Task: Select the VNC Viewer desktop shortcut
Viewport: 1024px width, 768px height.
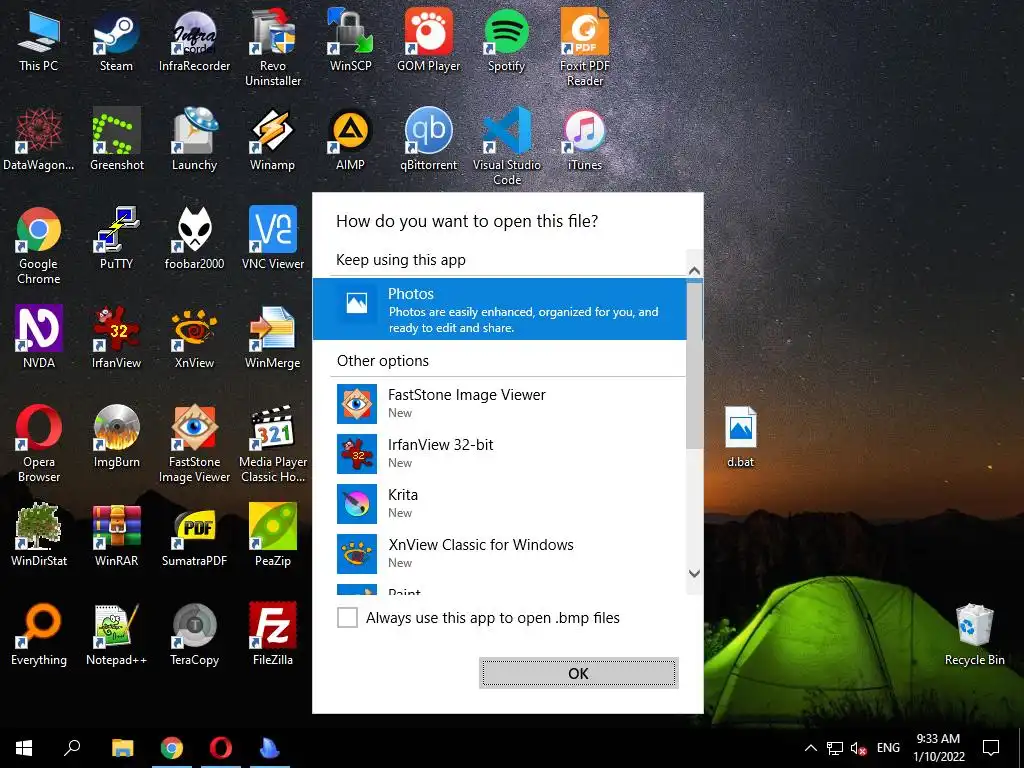Action: 273,238
